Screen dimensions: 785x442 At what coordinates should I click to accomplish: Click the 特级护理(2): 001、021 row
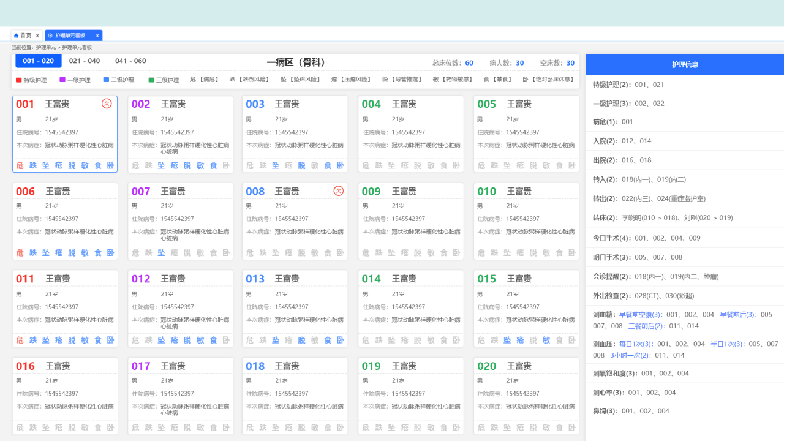tap(685, 85)
